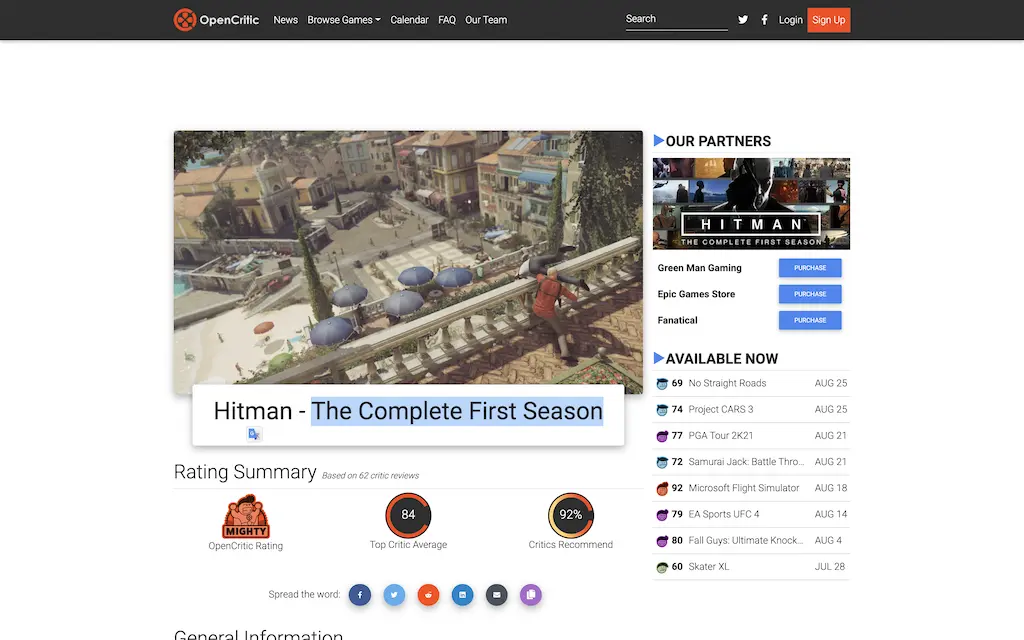Screen dimensions: 1024x640
Task: Share on LinkedIn via the spread-the-word icon
Action: pyautogui.click(x=462, y=595)
